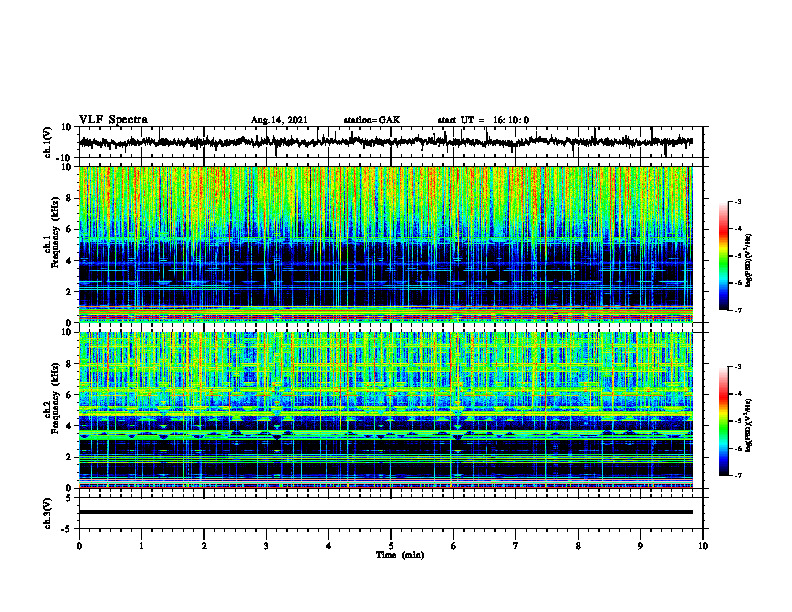Viewport: 792px width, 612px height.
Task: Click the "-3" label on ch.2 color bar
Action: pos(738,367)
